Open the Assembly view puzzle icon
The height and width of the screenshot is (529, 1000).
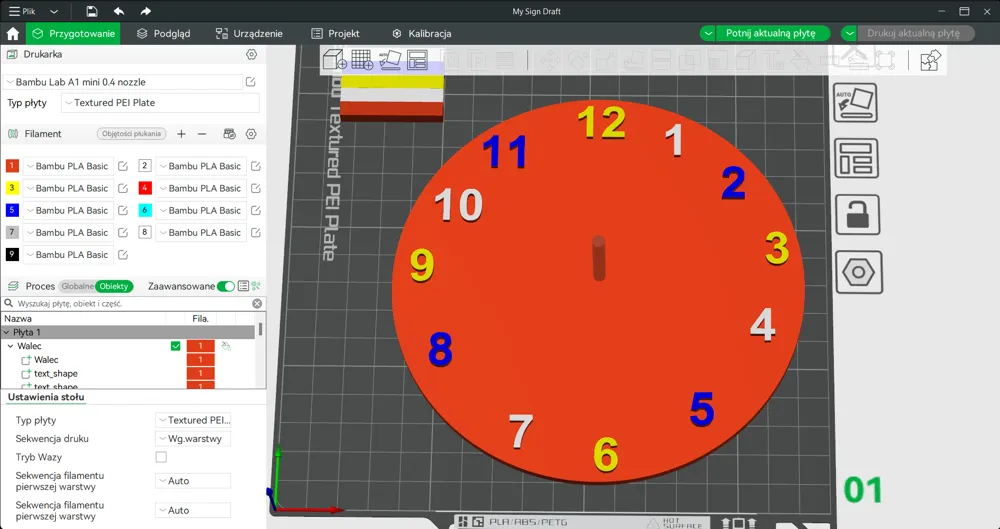(930, 61)
